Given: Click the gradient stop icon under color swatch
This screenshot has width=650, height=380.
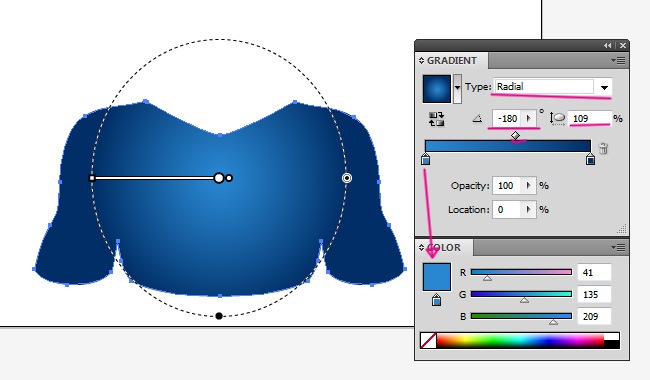Looking at the screenshot, I should tap(436, 300).
